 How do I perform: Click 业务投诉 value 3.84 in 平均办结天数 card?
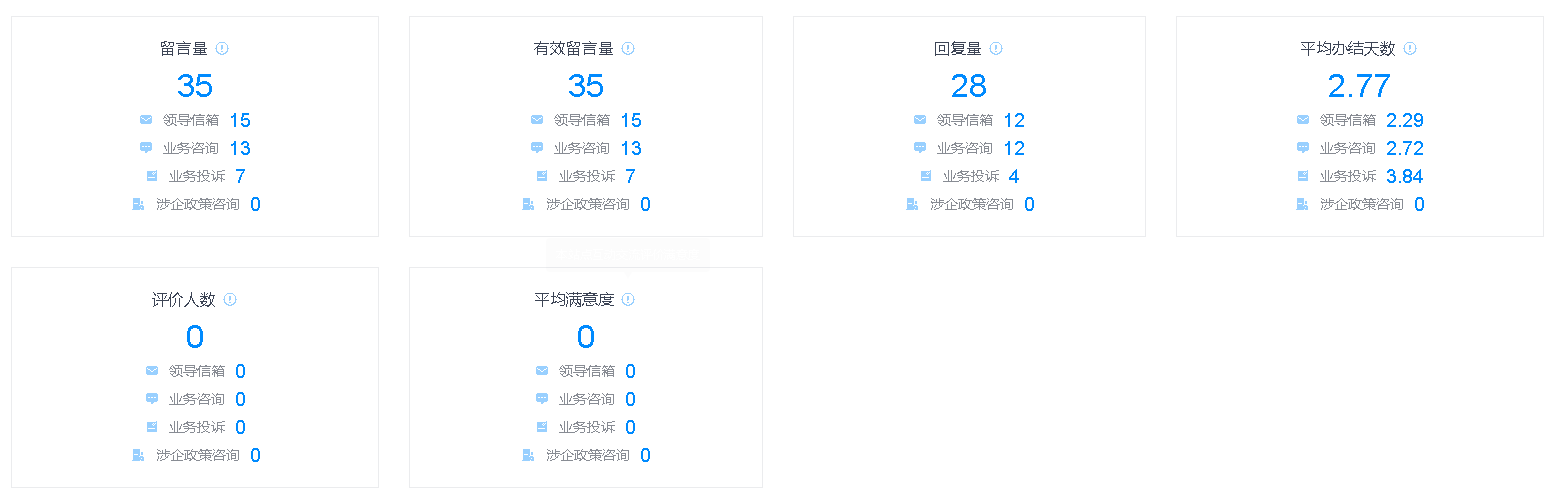pyautogui.click(x=1405, y=176)
